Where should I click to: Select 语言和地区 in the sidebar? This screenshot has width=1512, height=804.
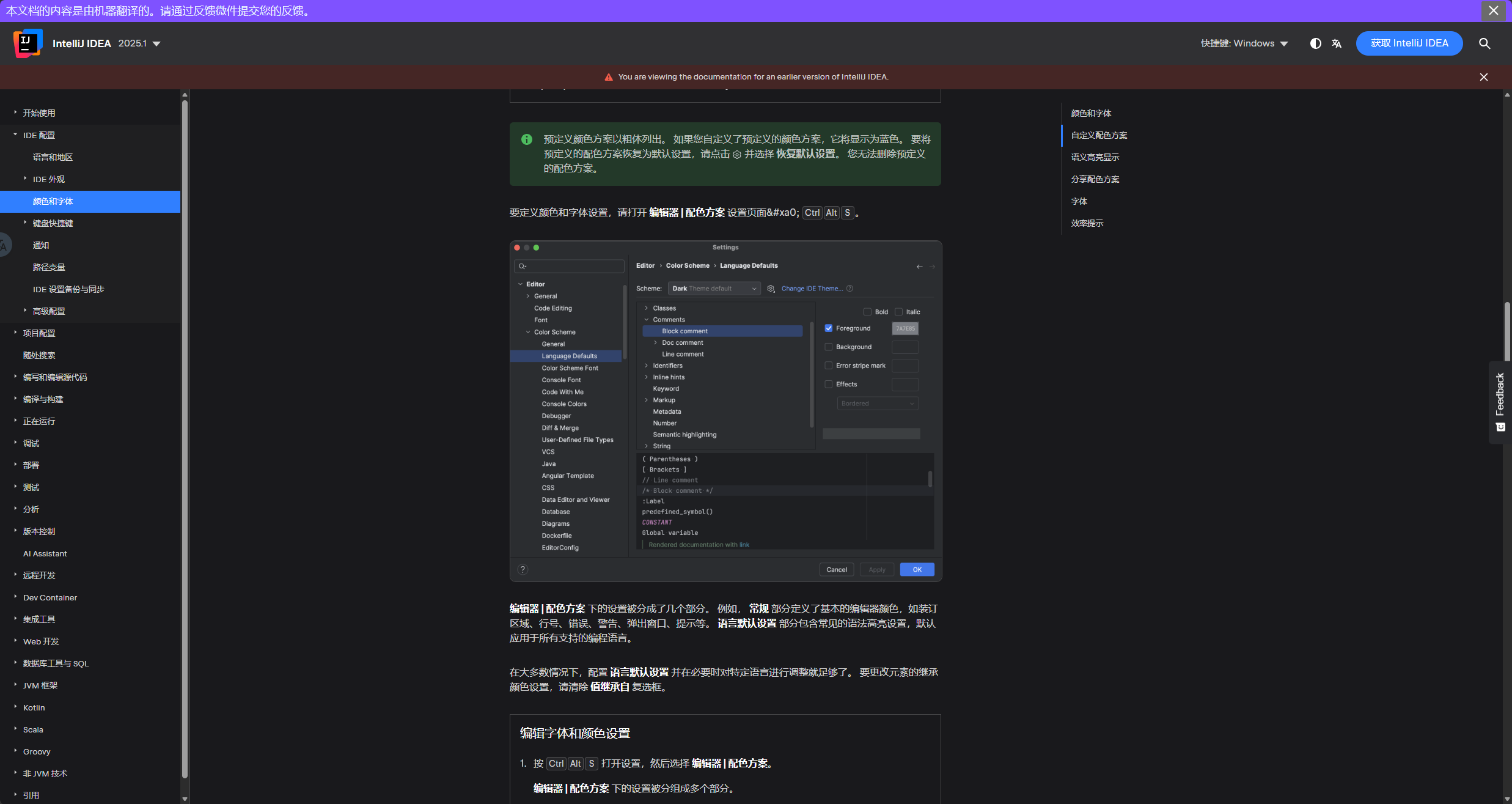click(53, 157)
